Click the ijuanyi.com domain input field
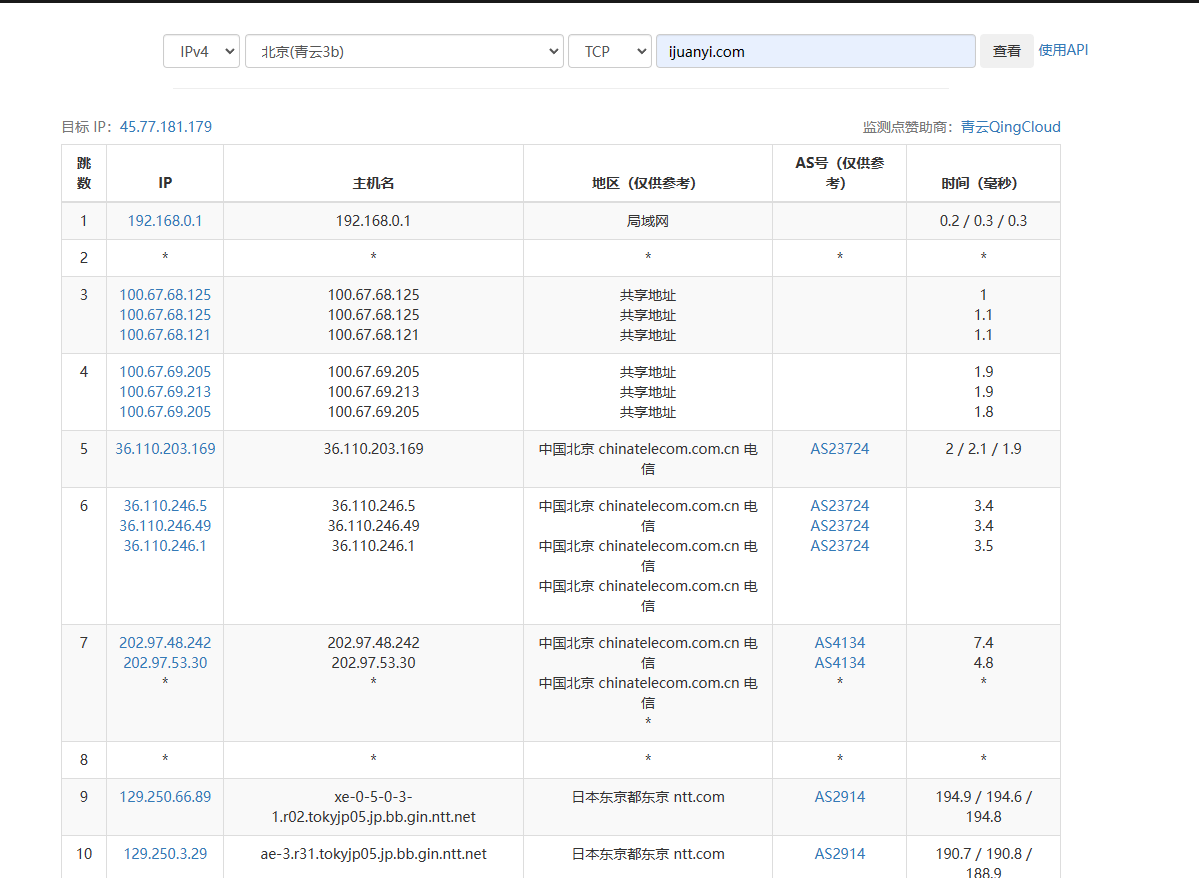 point(815,52)
